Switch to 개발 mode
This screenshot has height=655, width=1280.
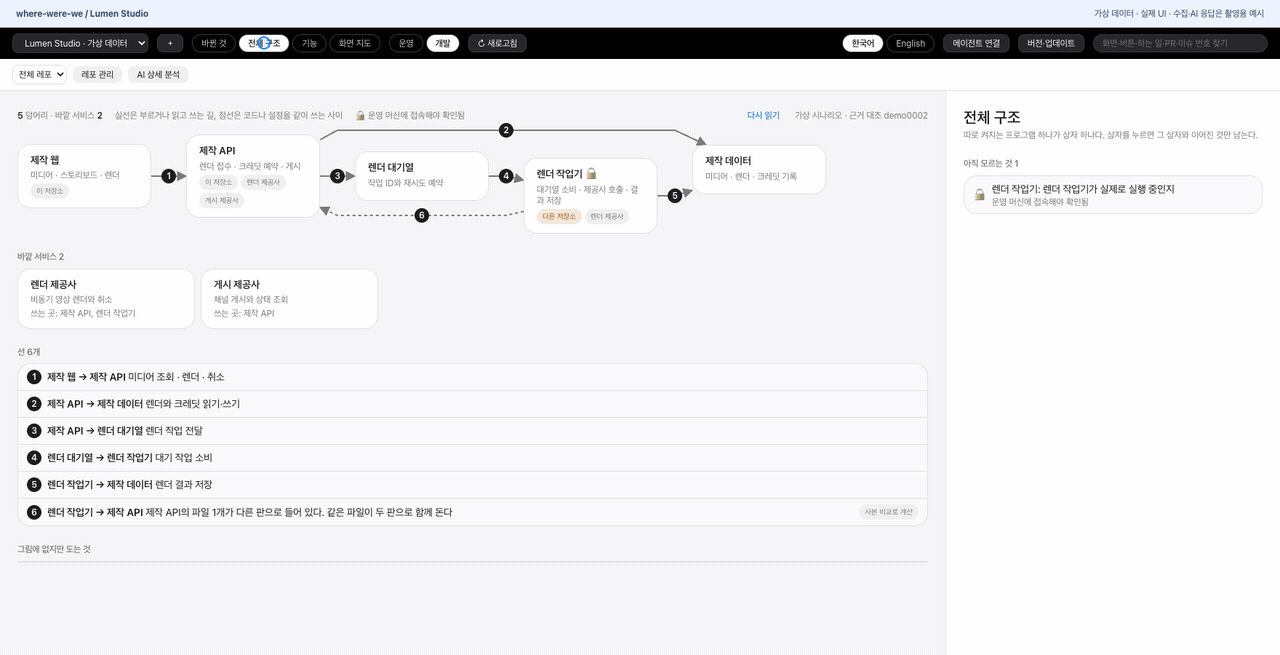[x=442, y=43]
